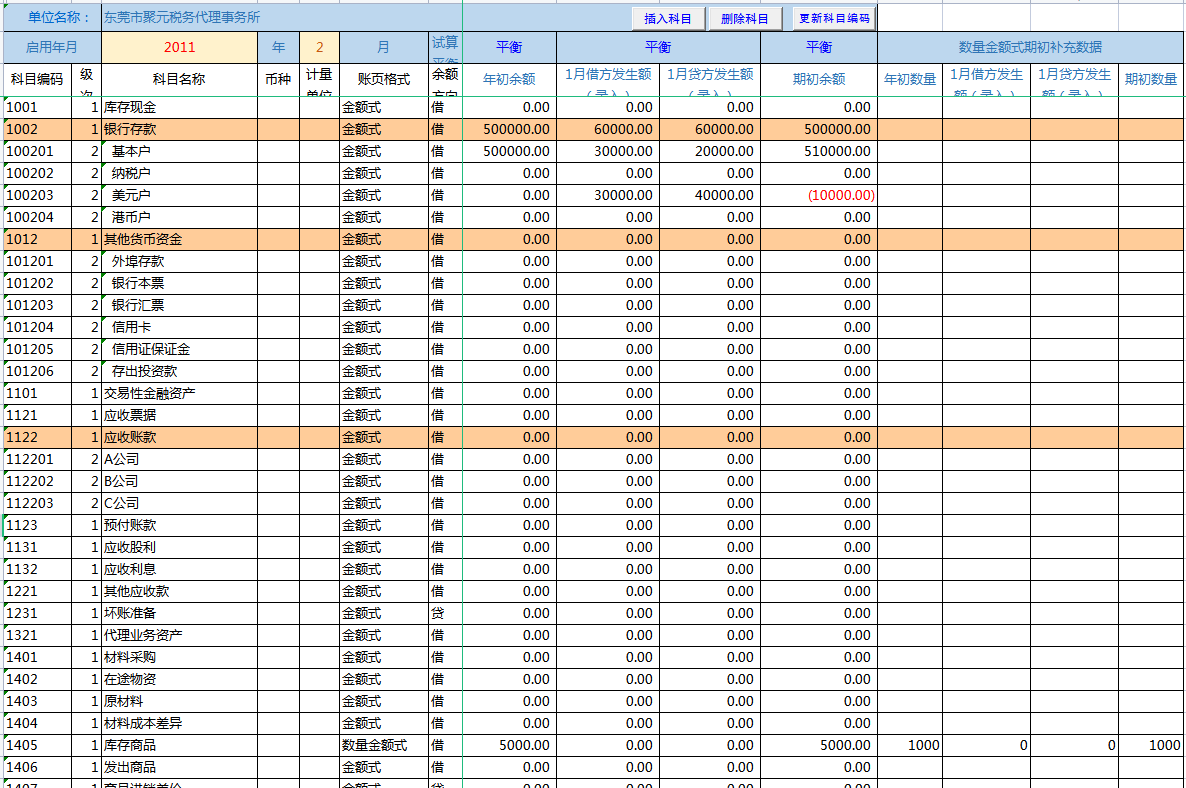Select the year cell showing 2011
The height and width of the screenshot is (788, 1186).
[180, 46]
